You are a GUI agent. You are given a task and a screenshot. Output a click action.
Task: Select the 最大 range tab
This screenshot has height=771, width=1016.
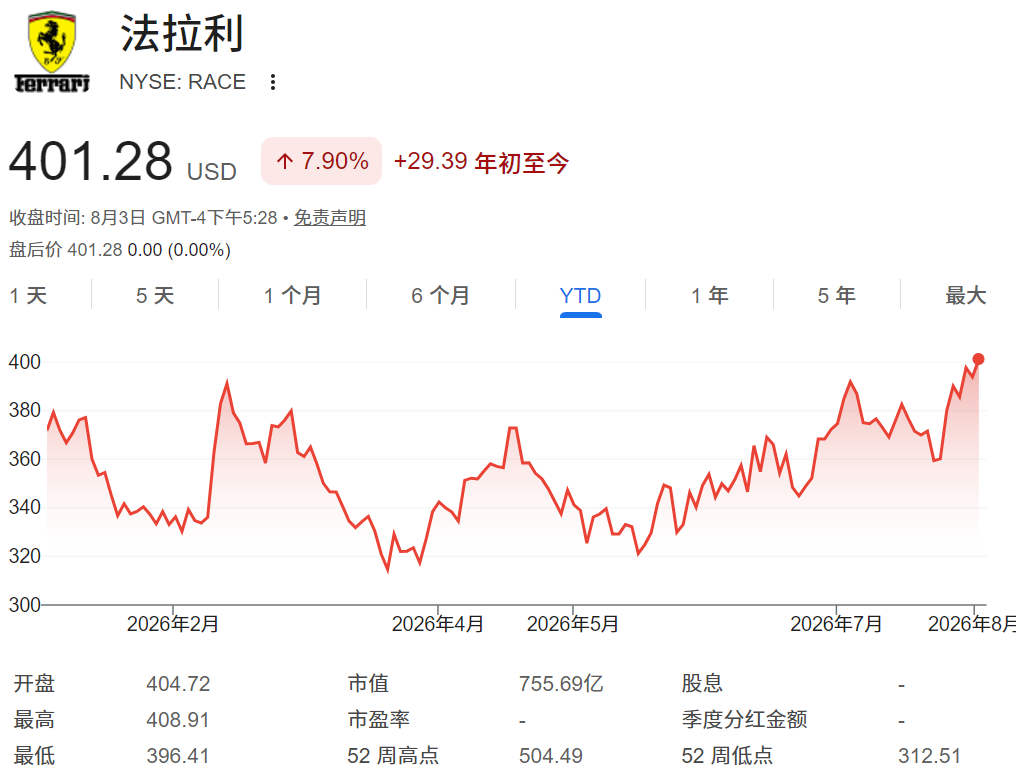965,295
